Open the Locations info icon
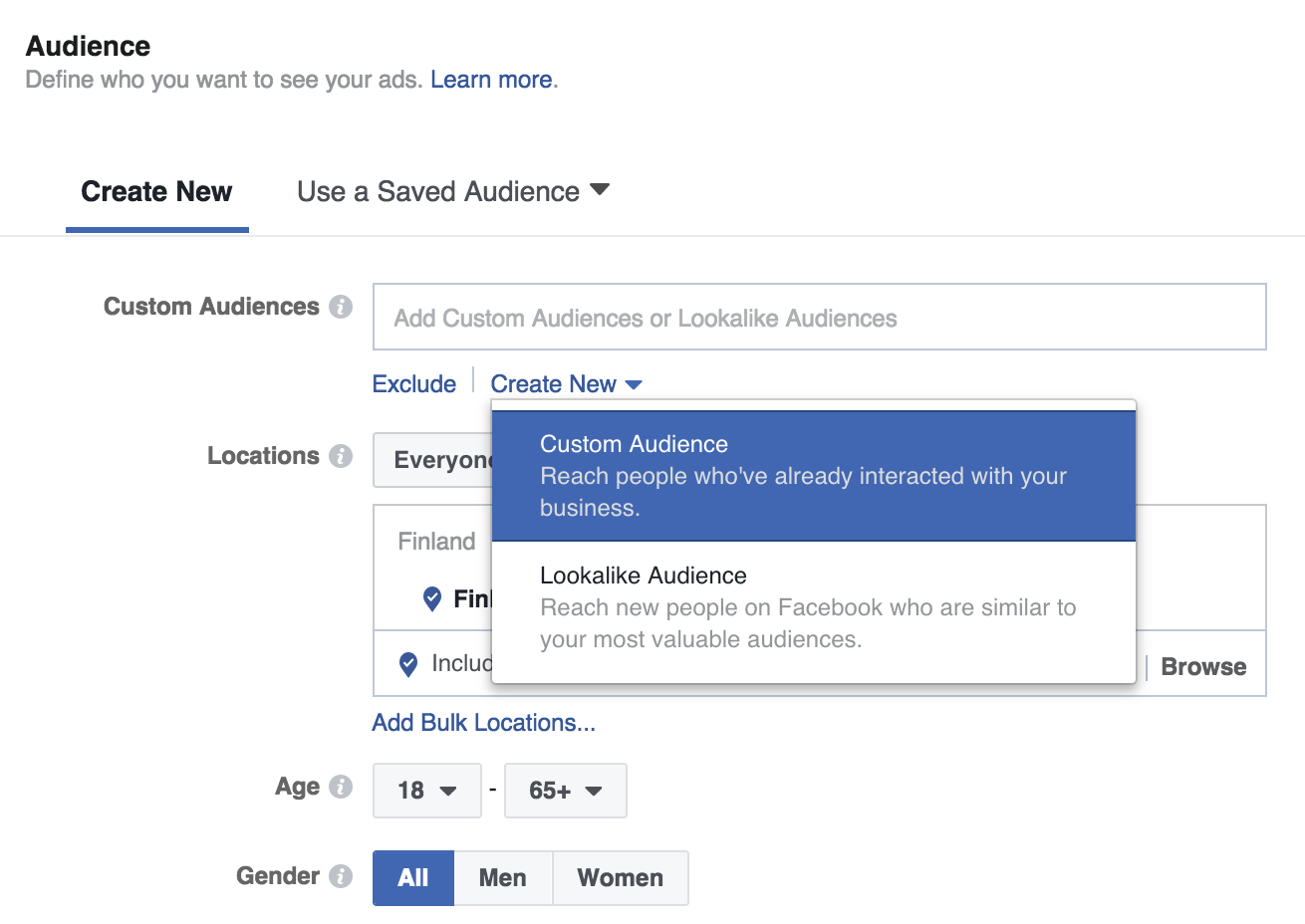 341,456
